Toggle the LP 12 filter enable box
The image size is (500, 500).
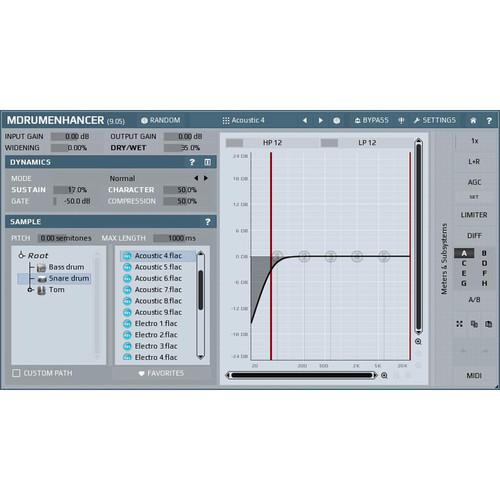pos(329,143)
